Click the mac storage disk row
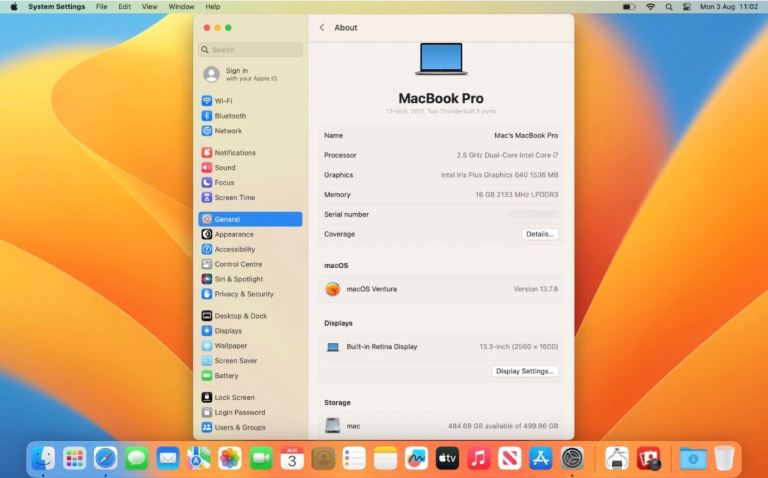The width and height of the screenshot is (768, 478). tap(441, 426)
